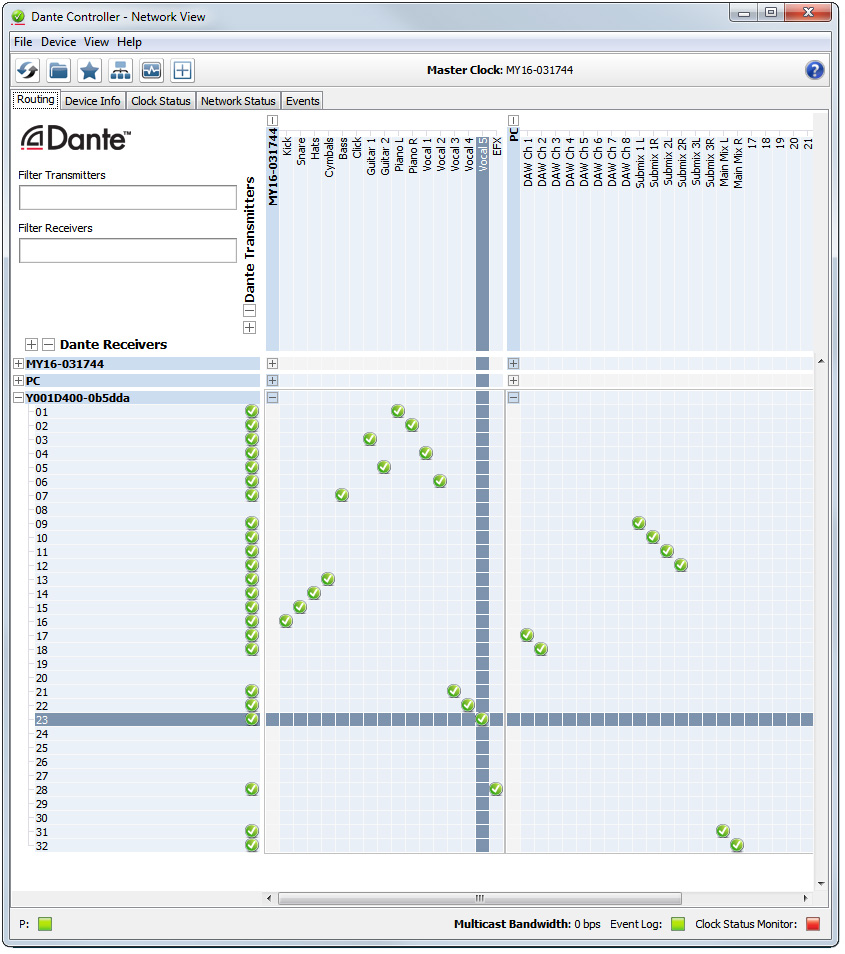Click plus at MY16-031744 receiver and PC transmitter
This screenshot has width=845, height=954.
(513, 364)
